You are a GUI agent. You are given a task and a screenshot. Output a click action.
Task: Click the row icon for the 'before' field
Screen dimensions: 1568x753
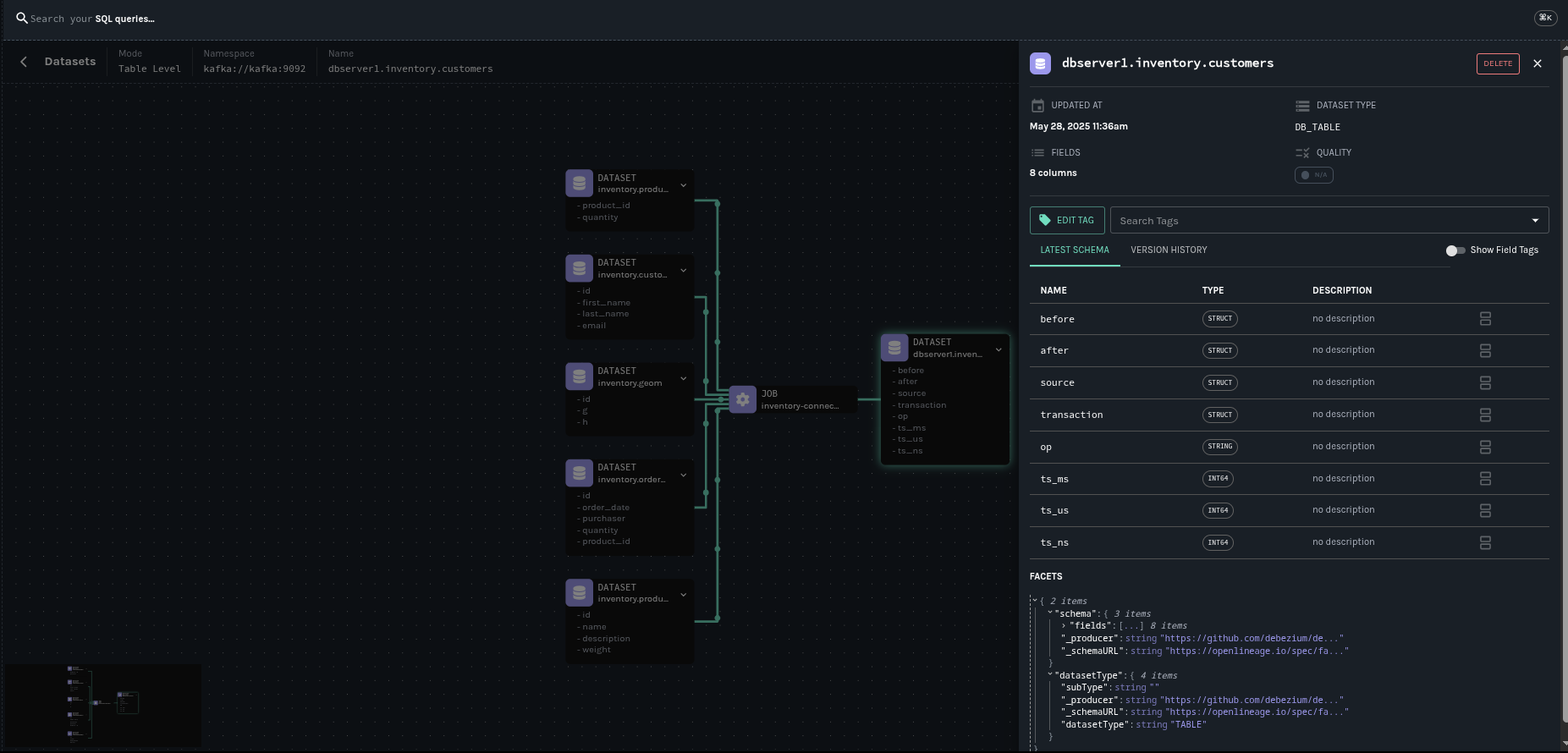(1484, 319)
